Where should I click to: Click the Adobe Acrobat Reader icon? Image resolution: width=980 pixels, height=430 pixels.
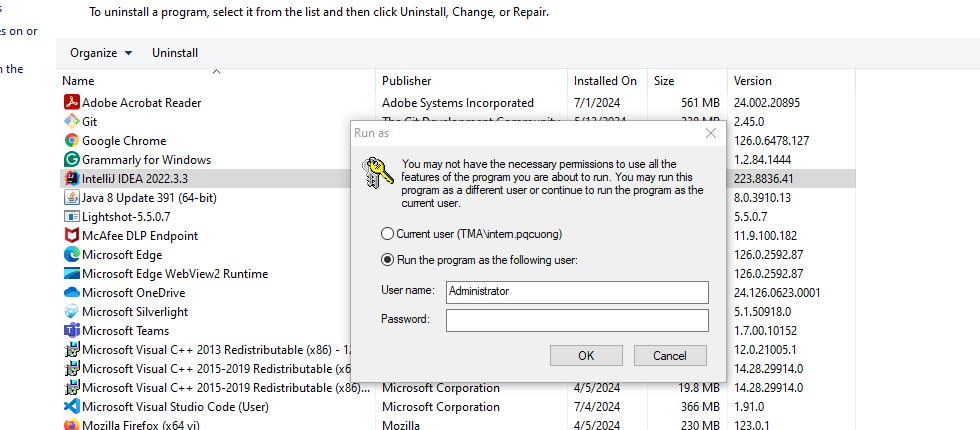click(x=71, y=102)
